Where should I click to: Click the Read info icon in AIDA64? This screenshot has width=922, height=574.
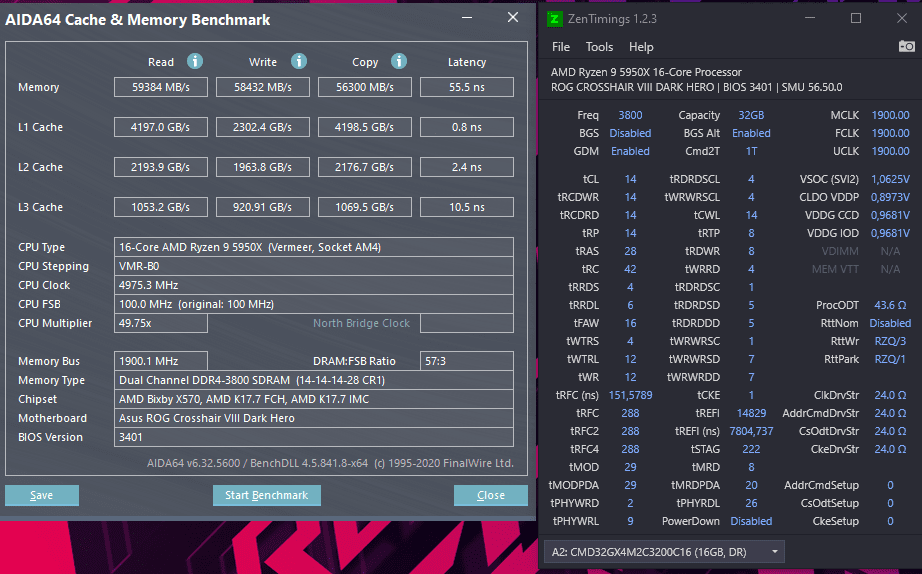coord(195,61)
